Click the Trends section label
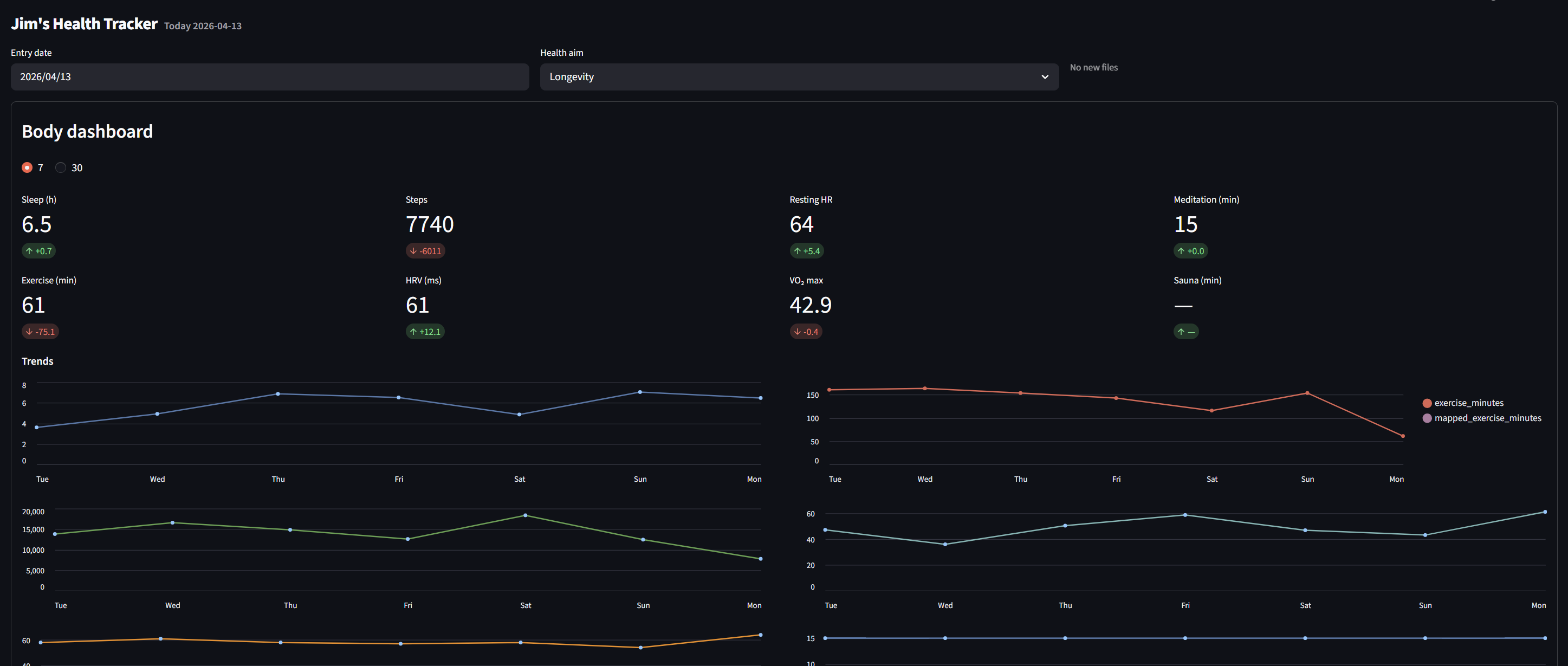Screen dimensions: 1568x666 point(37,361)
